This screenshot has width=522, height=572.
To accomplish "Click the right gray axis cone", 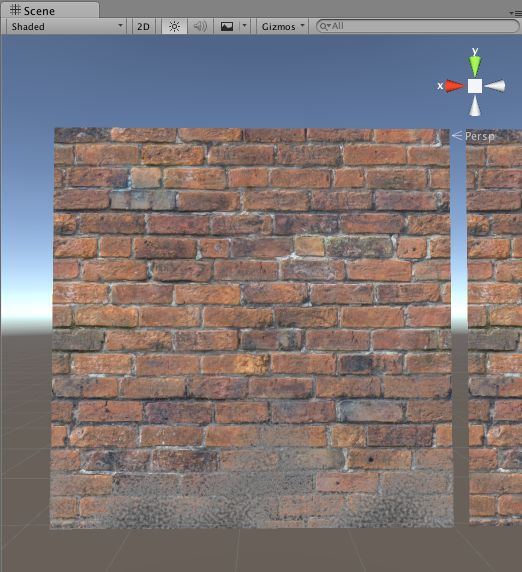I will [x=495, y=86].
